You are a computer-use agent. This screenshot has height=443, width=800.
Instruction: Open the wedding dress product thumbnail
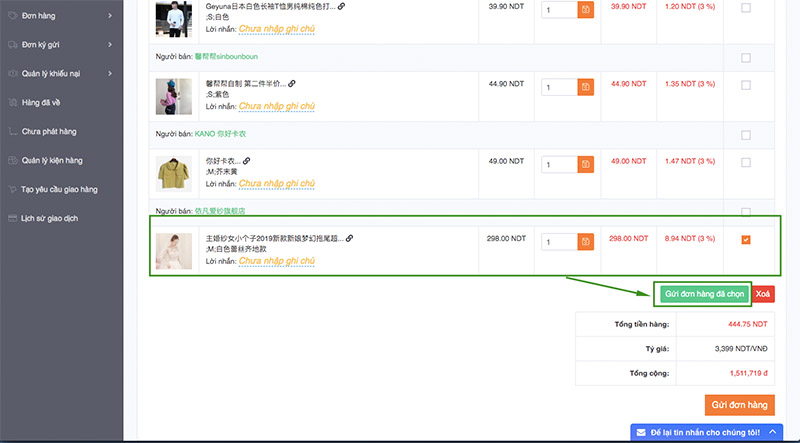coord(173,251)
